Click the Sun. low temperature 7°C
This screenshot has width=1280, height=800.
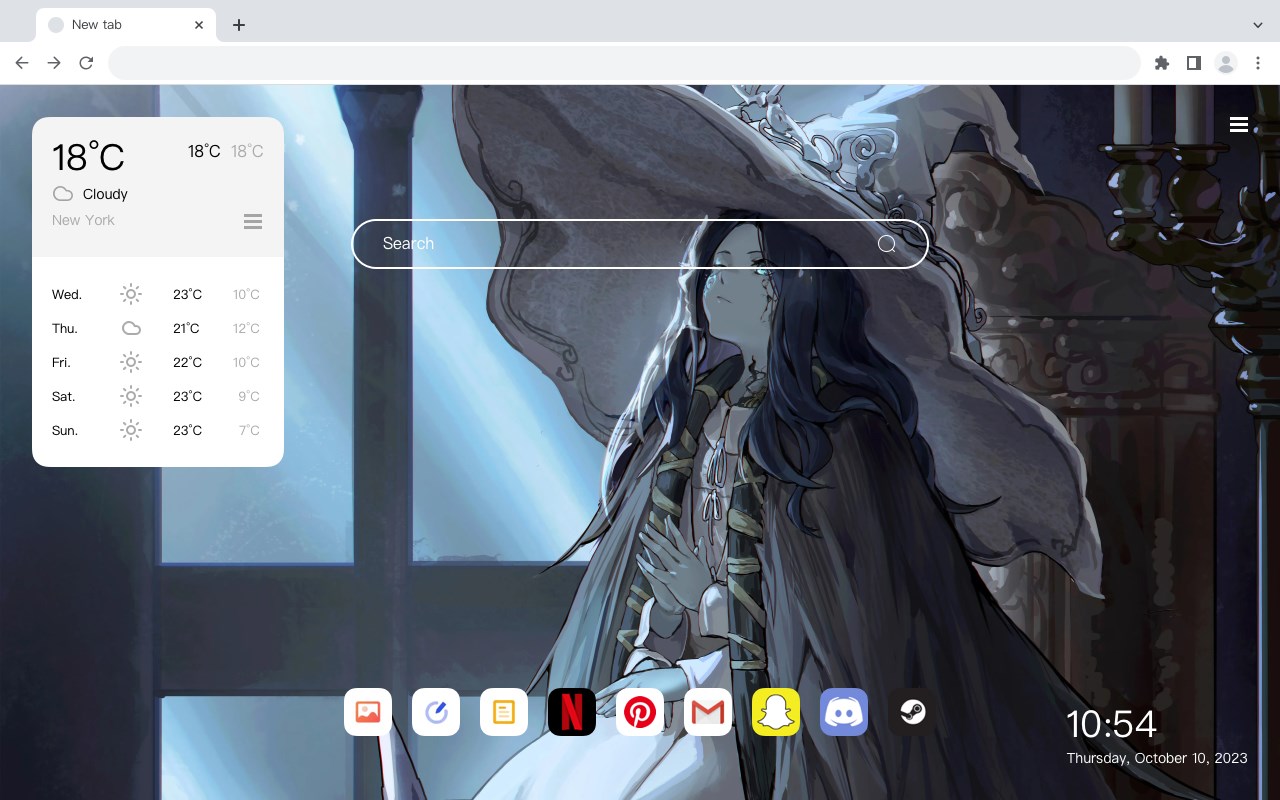(x=249, y=430)
